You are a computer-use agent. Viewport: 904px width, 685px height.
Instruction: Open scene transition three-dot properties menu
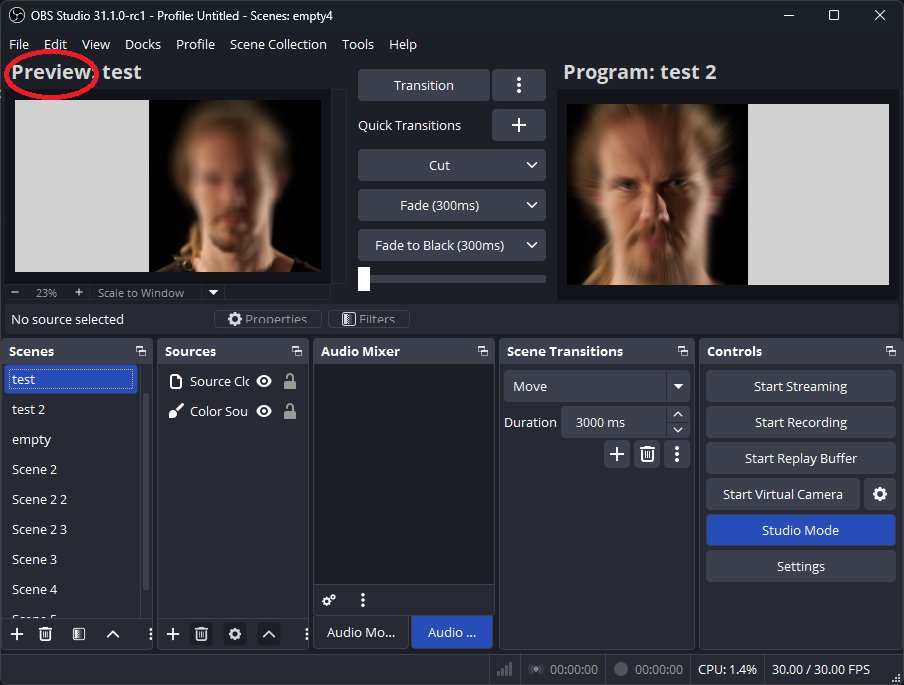click(x=677, y=454)
